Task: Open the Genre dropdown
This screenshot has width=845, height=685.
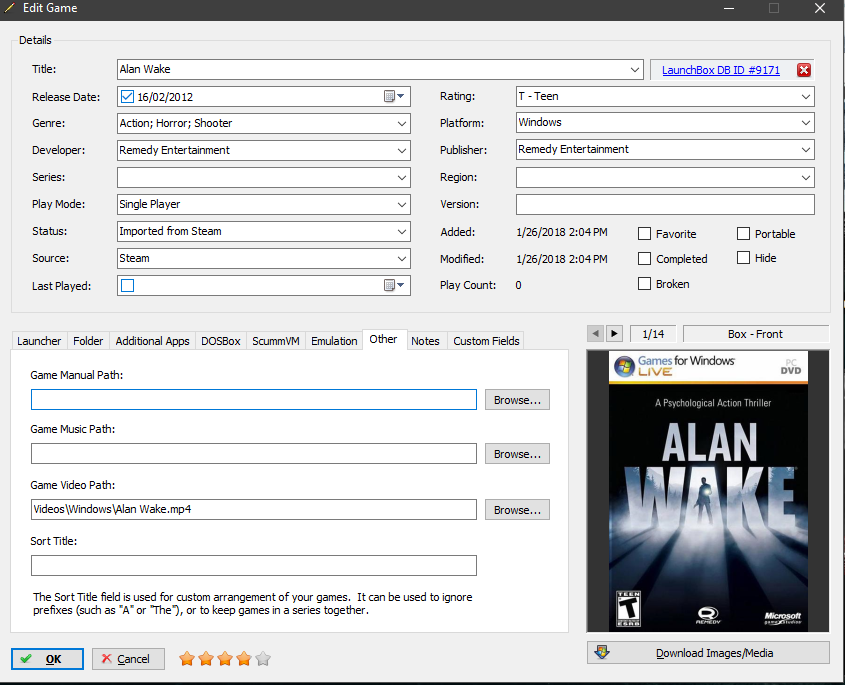Action: pos(401,123)
